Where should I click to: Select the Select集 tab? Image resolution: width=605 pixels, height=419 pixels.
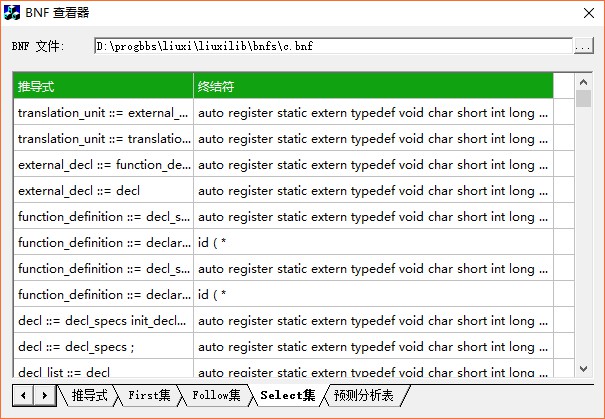287,396
